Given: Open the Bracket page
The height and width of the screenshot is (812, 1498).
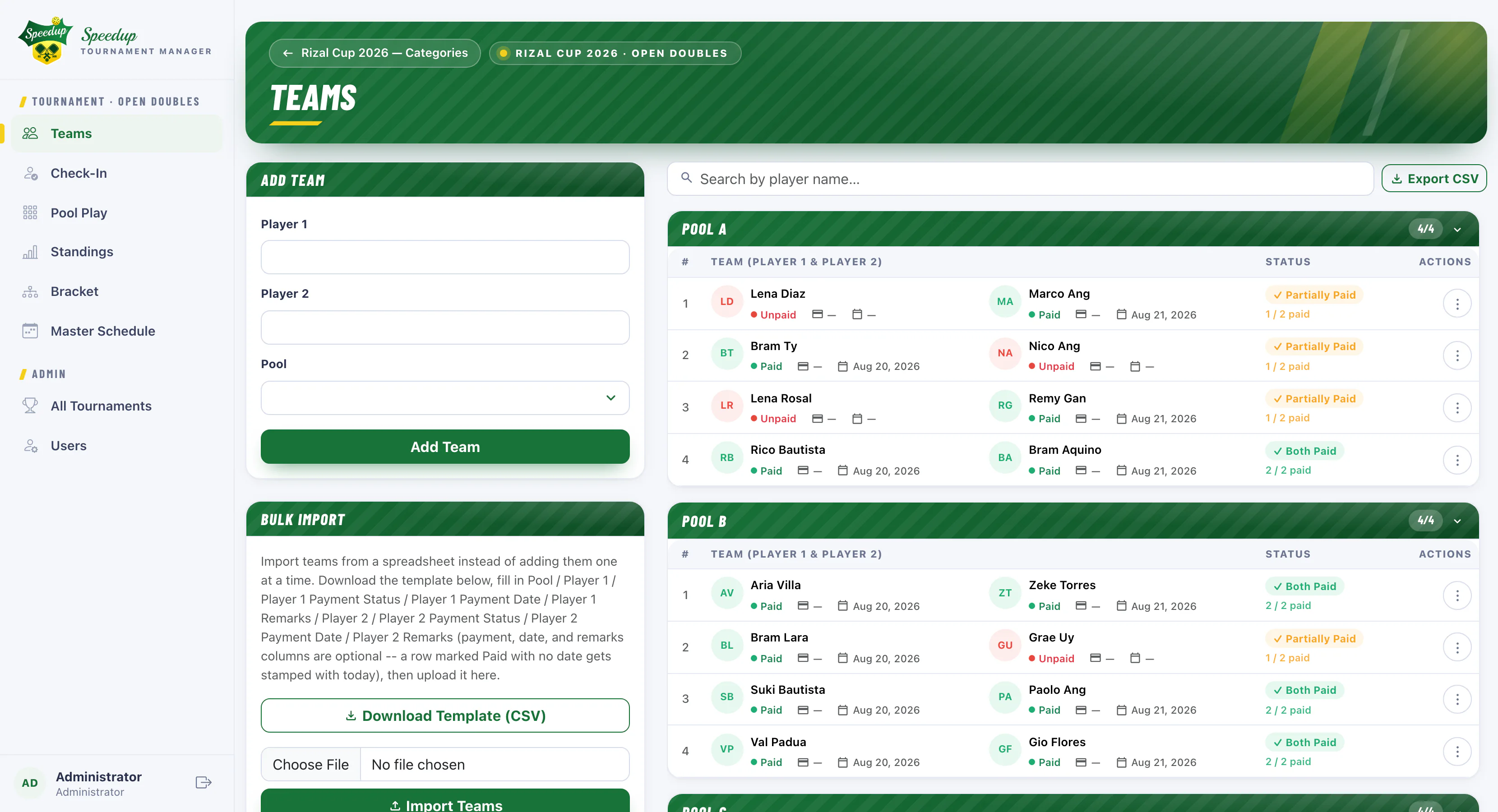Looking at the screenshot, I should (116, 291).
